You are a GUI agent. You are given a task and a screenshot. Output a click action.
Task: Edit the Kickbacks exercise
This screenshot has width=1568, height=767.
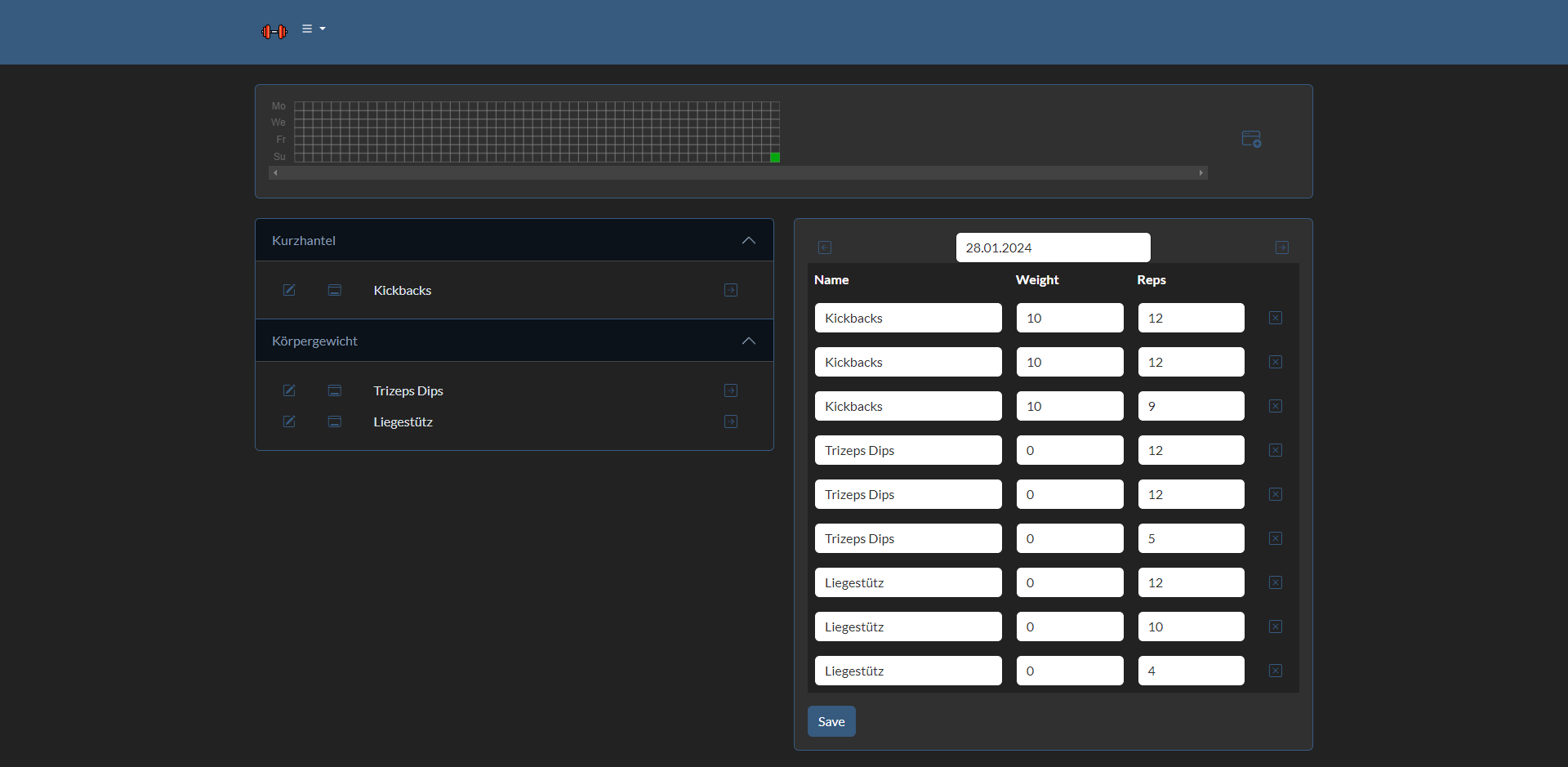(289, 290)
